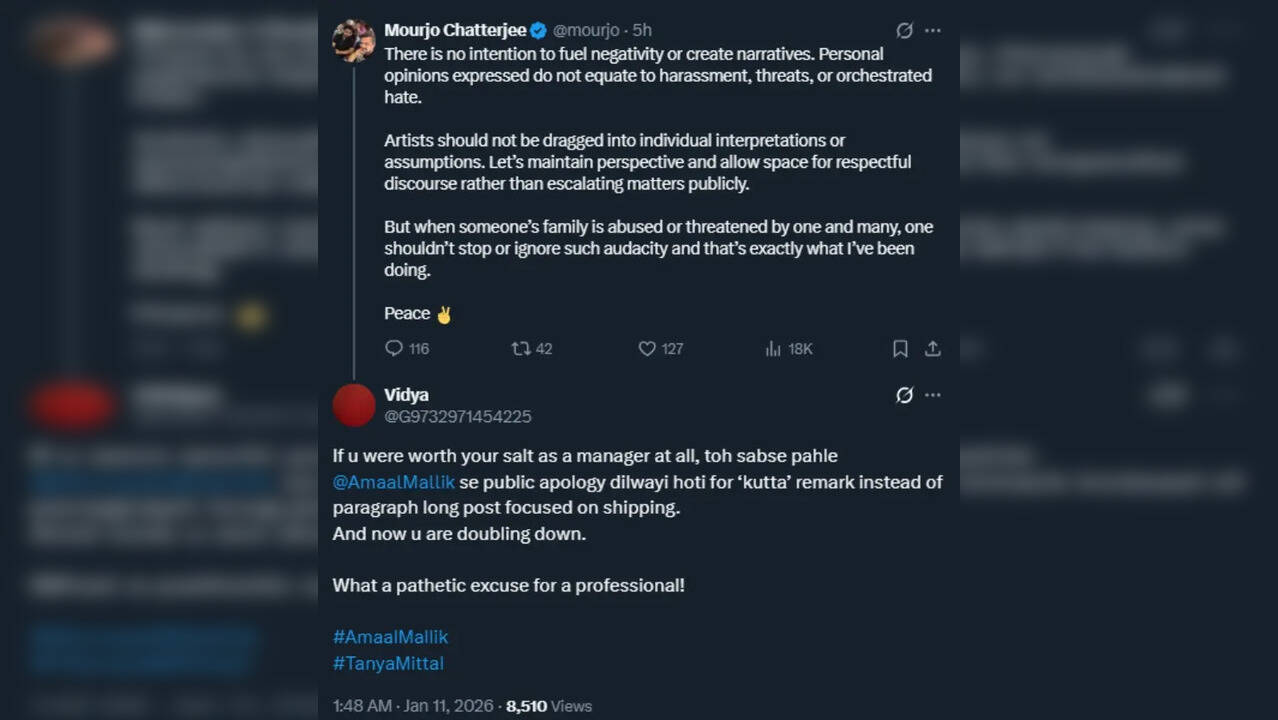Click the 8,510 Views count
The width and height of the screenshot is (1278, 720).
click(x=545, y=705)
